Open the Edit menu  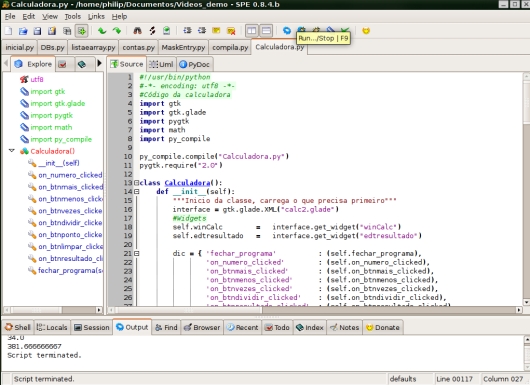click(x=29, y=17)
